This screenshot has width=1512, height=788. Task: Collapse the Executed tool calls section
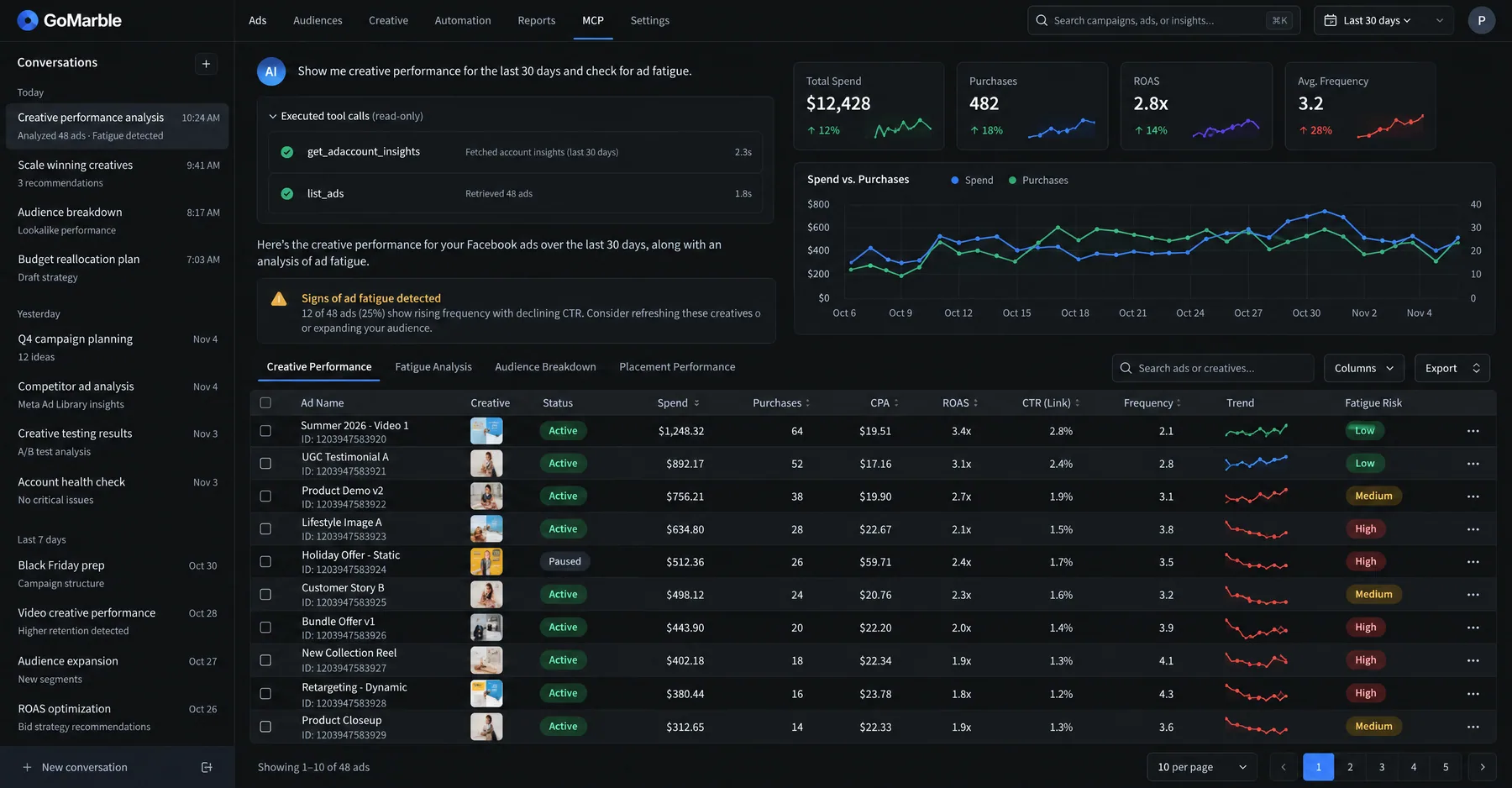pyautogui.click(x=272, y=116)
